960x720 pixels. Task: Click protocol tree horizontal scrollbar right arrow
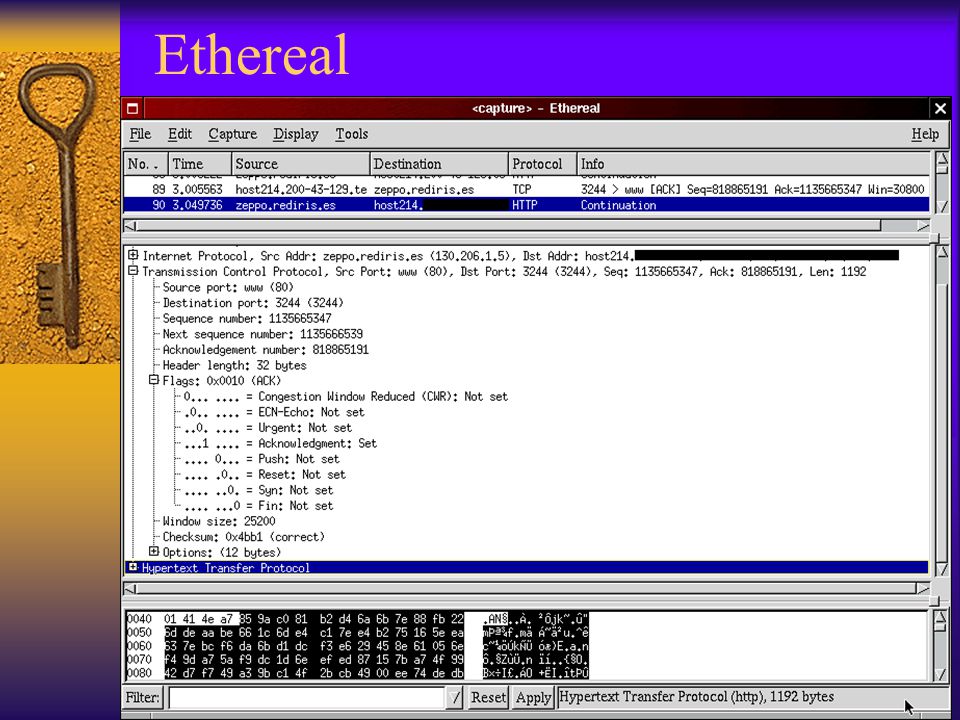(923, 588)
